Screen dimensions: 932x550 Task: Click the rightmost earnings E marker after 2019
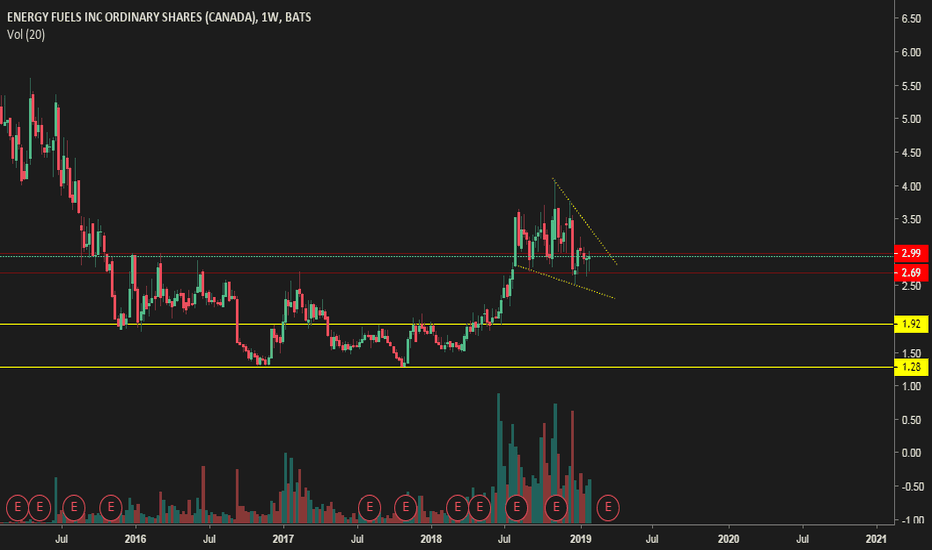point(608,507)
